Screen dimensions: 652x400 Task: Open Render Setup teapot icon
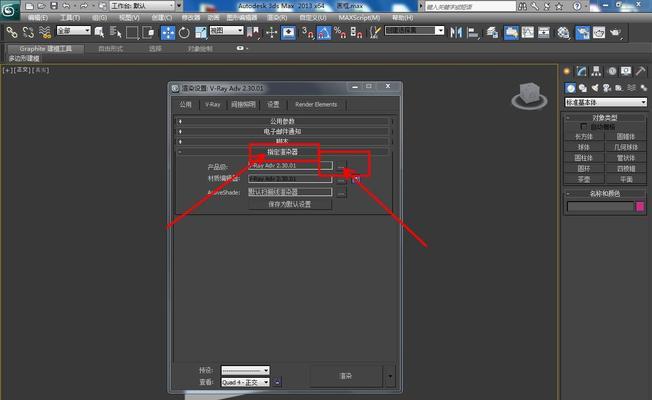pyautogui.click(x=583, y=32)
